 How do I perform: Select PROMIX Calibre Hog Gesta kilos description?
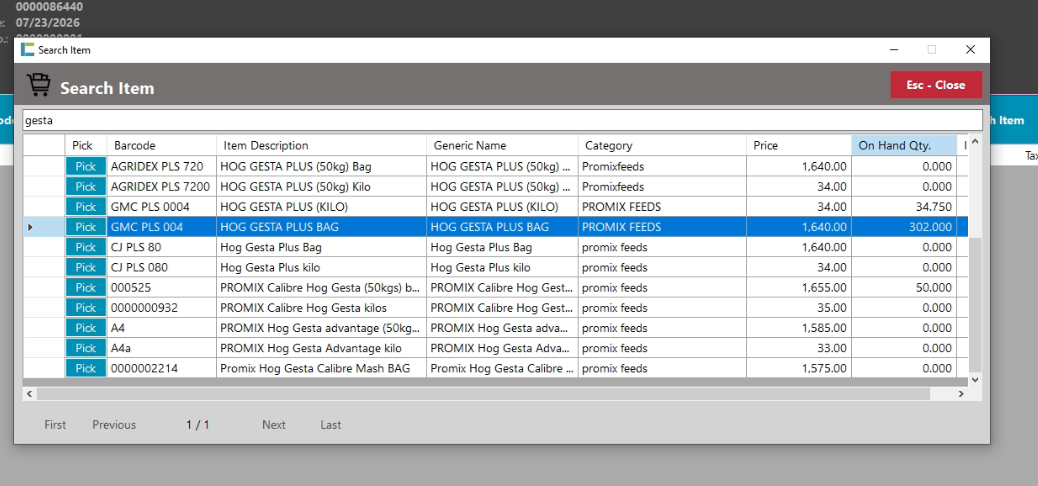(x=321, y=308)
